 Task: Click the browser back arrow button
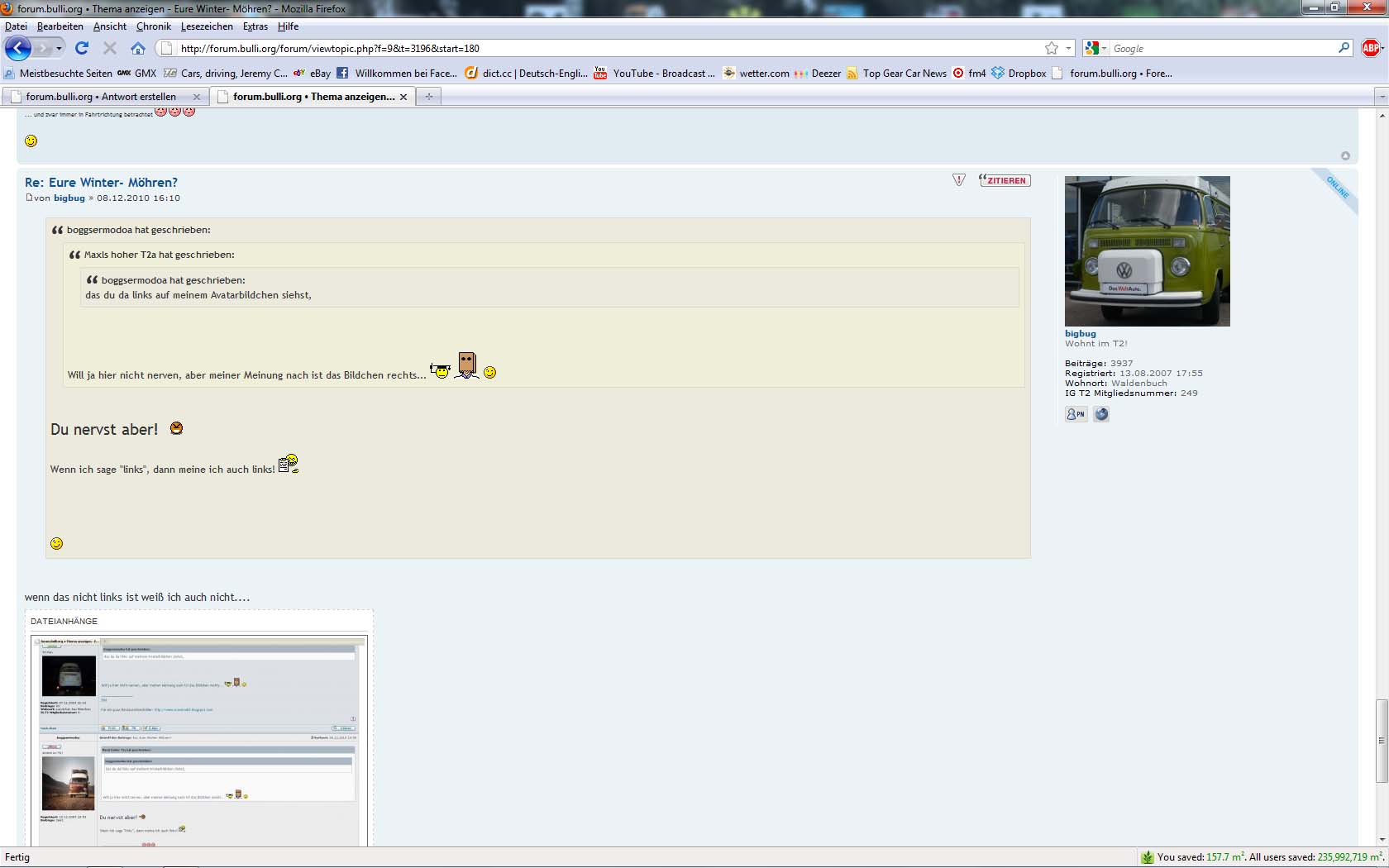pos(18,48)
